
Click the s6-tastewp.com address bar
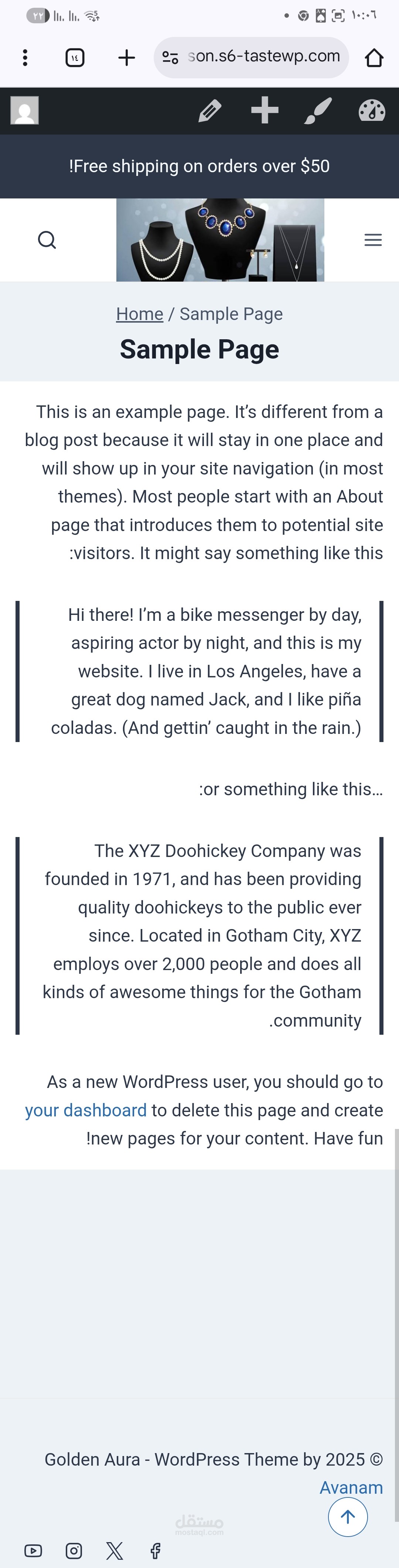point(263,57)
